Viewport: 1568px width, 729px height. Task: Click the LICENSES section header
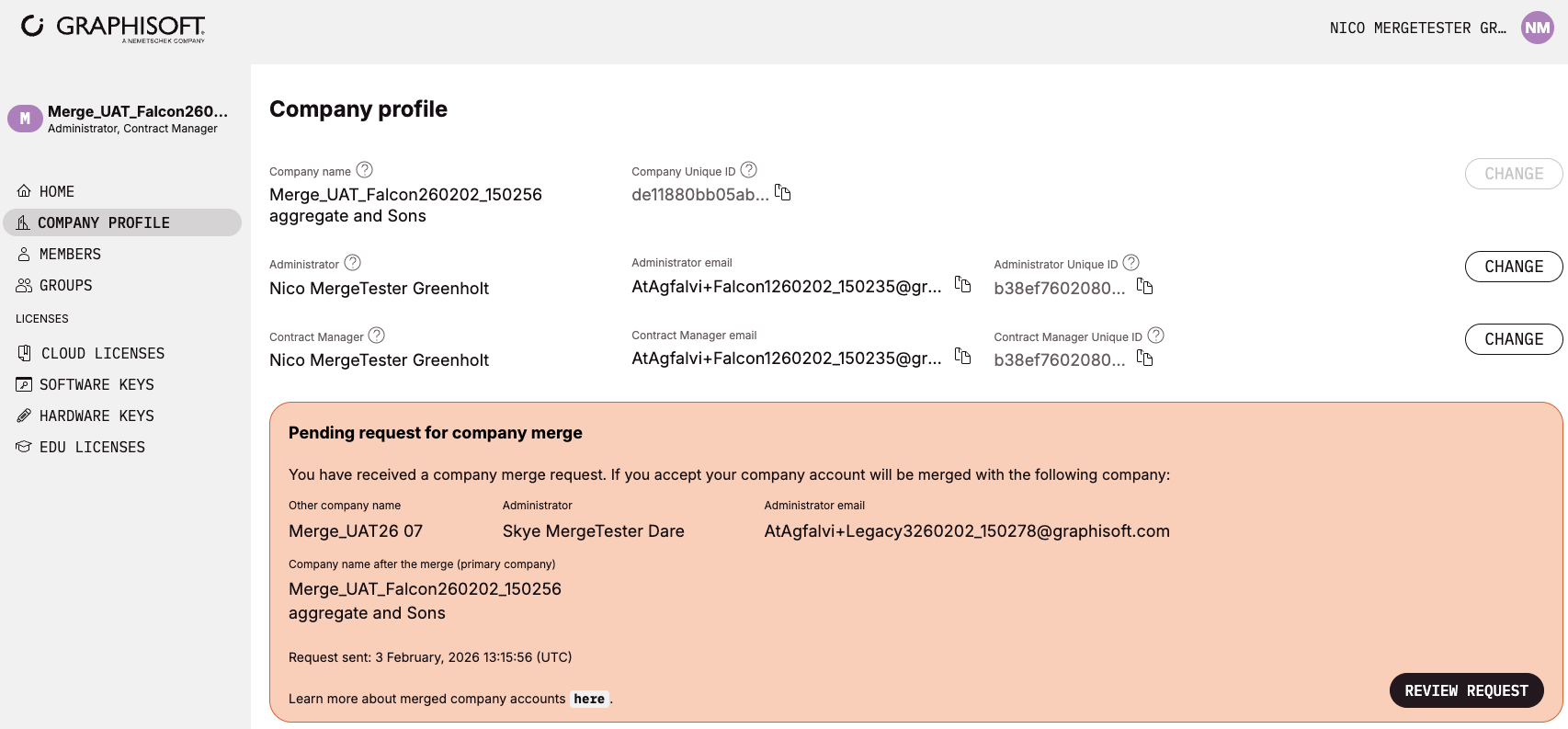42,319
